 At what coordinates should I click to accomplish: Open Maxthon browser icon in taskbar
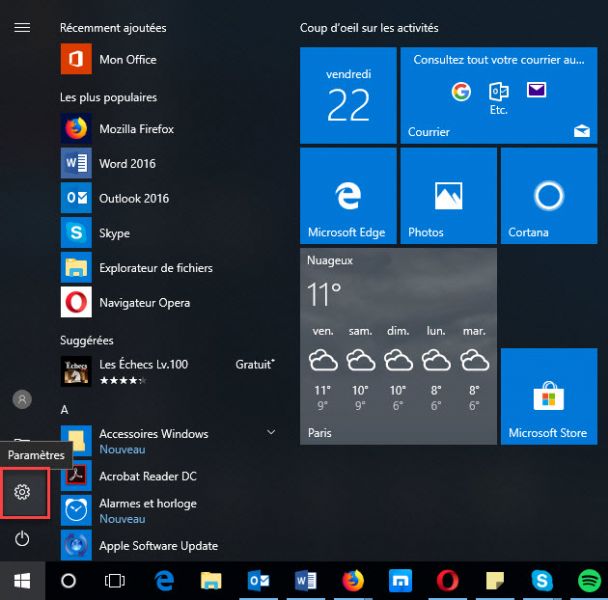pyautogui.click(x=400, y=581)
